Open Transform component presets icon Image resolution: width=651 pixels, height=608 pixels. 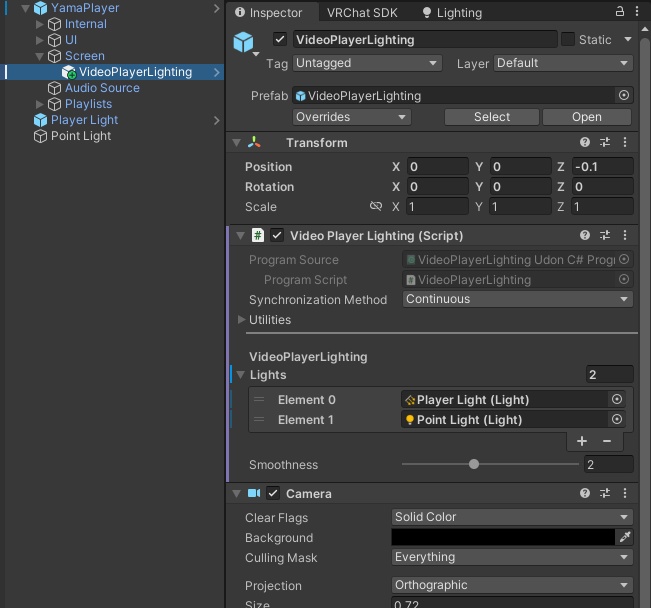point(605,142)
